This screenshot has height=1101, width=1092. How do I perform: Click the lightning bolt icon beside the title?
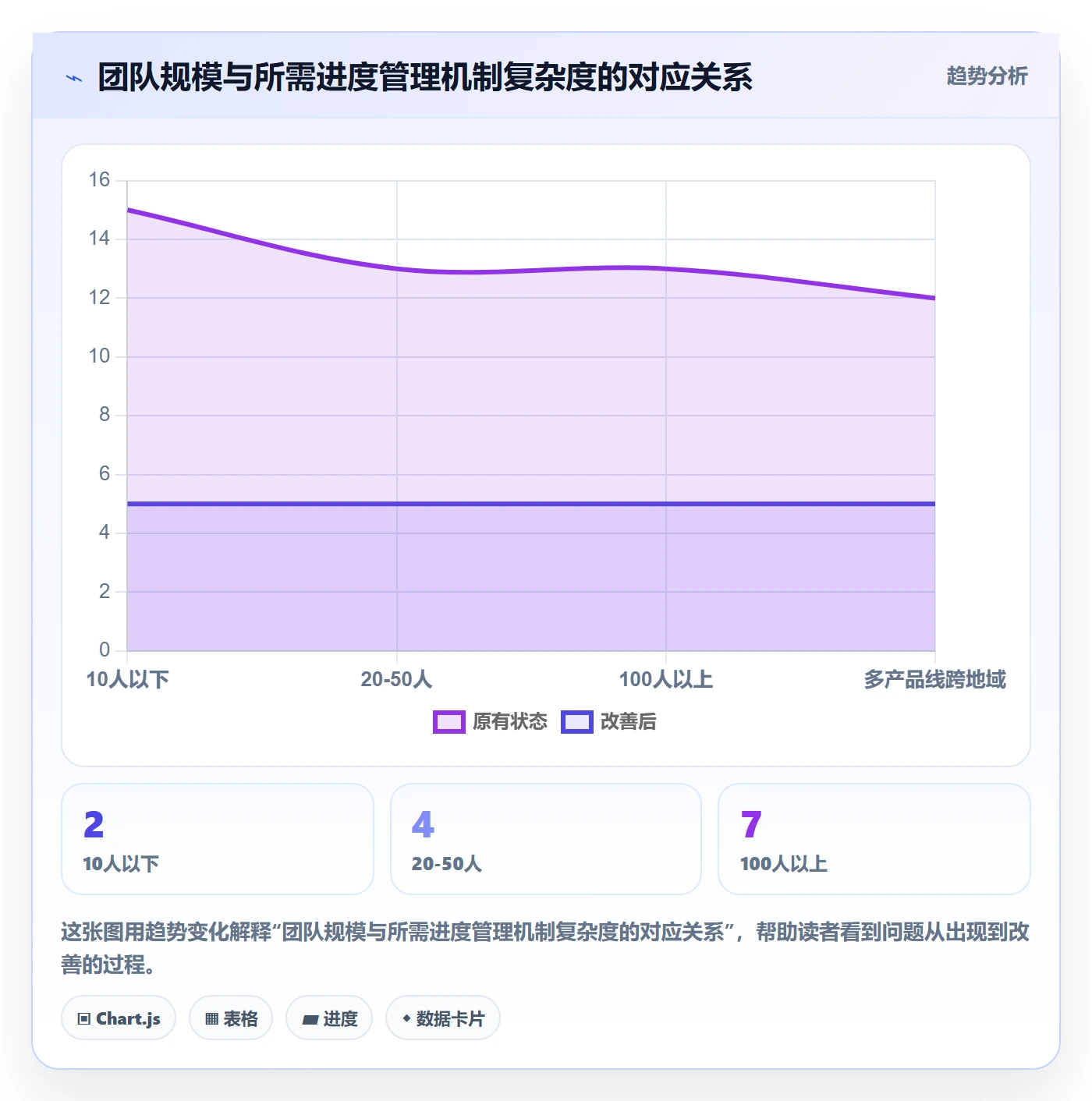click(74, 78)
